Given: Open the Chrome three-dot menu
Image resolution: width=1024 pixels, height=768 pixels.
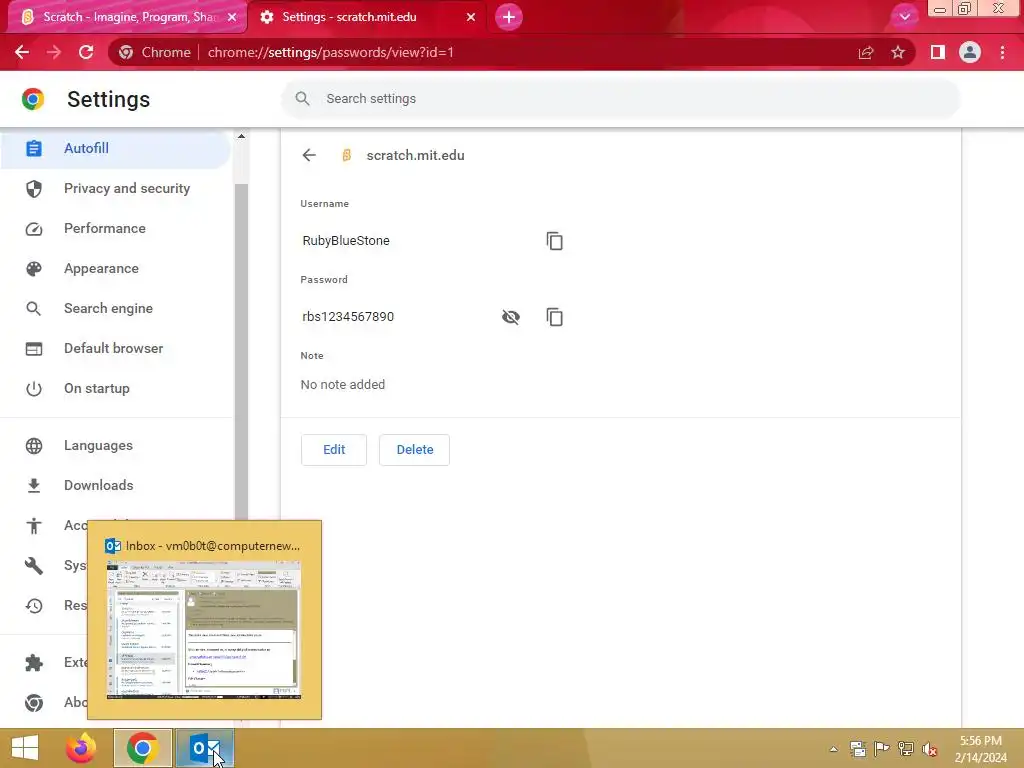Looking at the screenshot, I should tap(1002, 52).
